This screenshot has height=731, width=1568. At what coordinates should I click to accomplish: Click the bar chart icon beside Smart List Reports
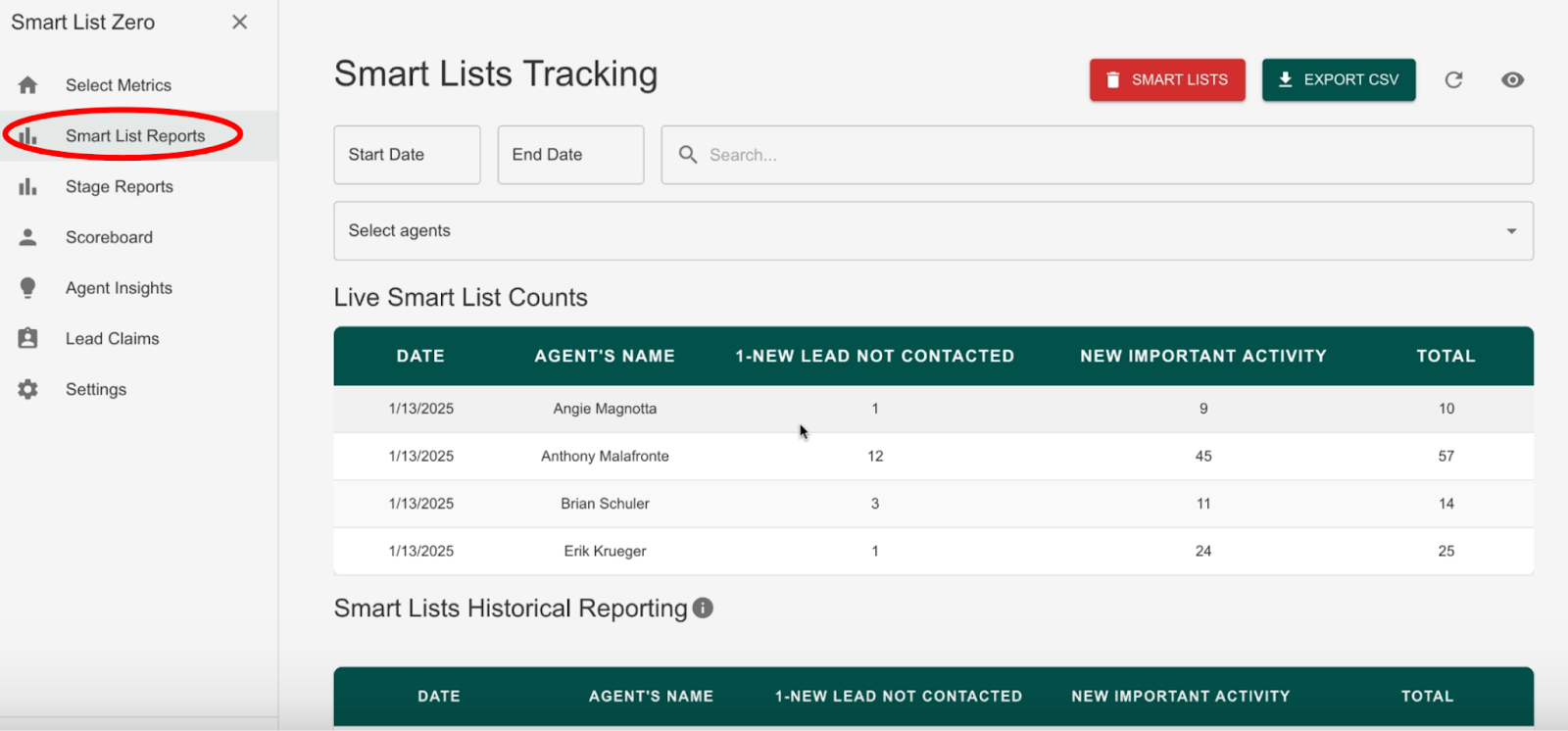click(x=27, y=136)
